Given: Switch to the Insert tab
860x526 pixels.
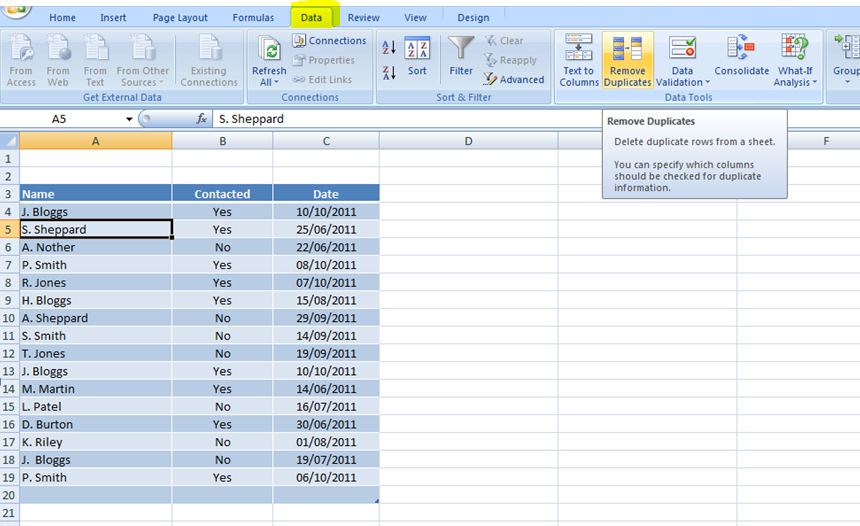Looking at the screenshot, I should tap(113, 18).
